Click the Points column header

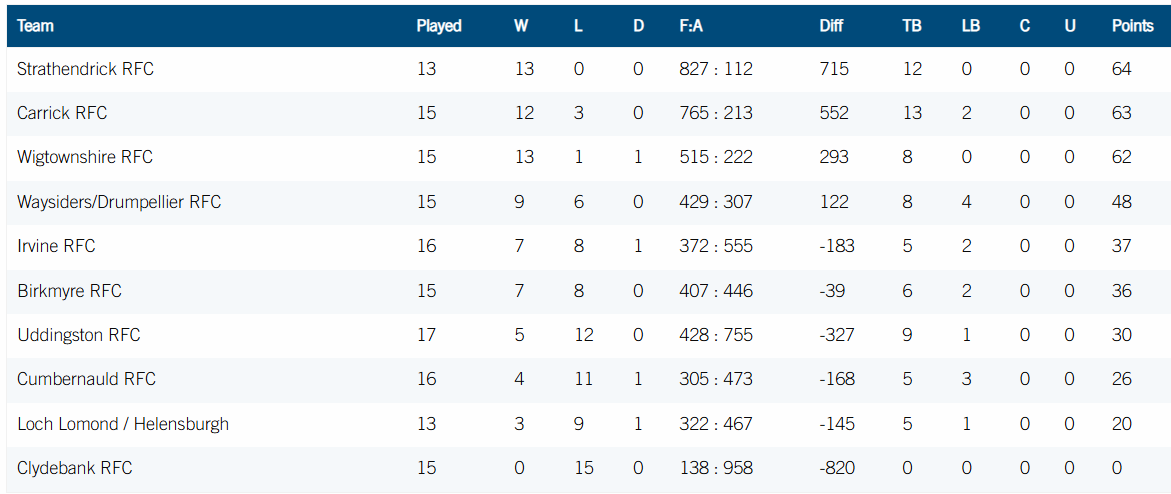pyautogui.click(x=1132, y=26)
